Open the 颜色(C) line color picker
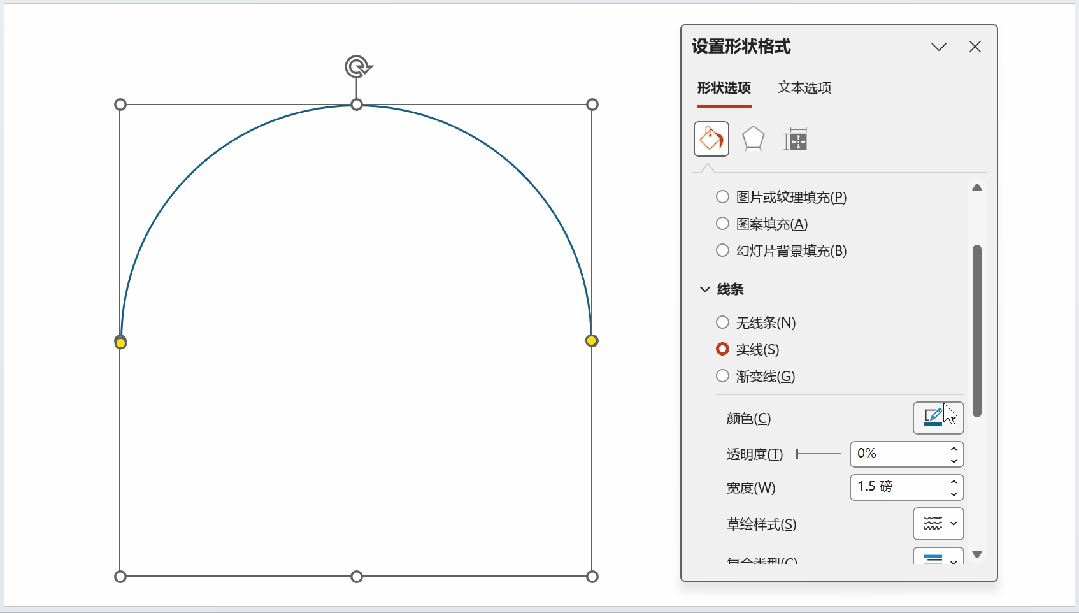Viewport: 1079px width, 613px height. point(938,418)
